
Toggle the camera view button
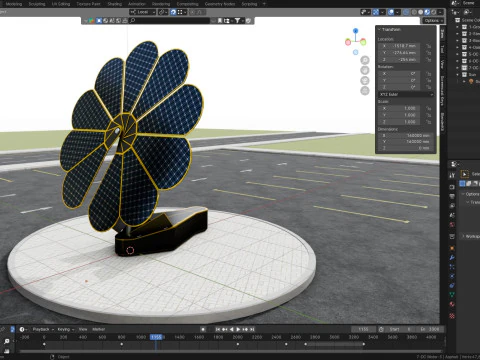(x=365, y=81)
